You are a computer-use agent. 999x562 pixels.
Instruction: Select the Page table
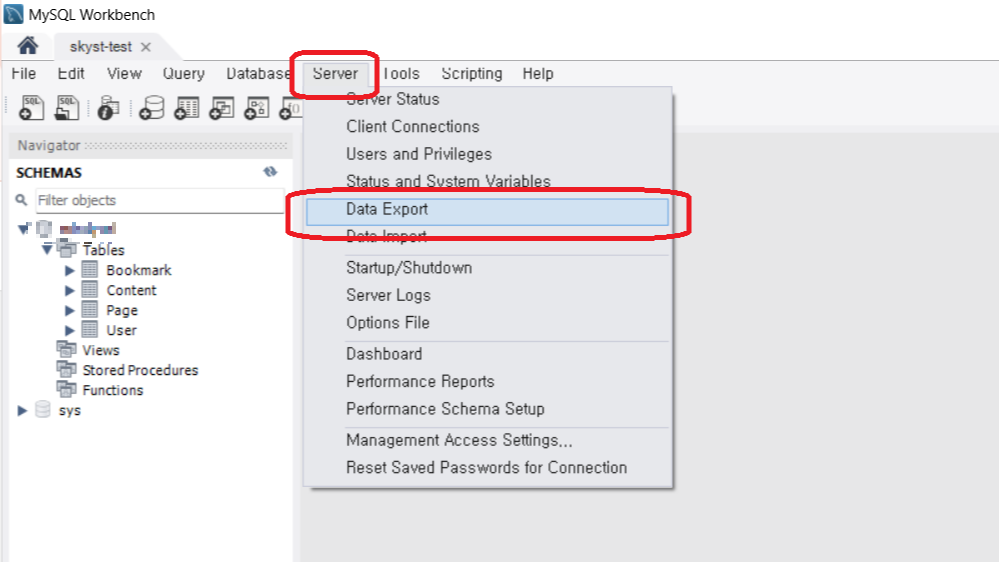[122, 311]
